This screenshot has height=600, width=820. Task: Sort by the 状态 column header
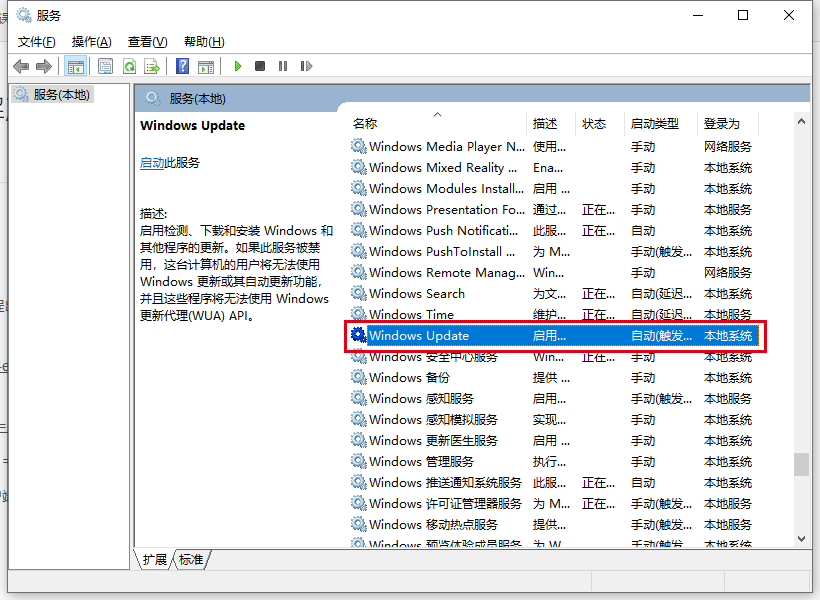coord(600,123)
